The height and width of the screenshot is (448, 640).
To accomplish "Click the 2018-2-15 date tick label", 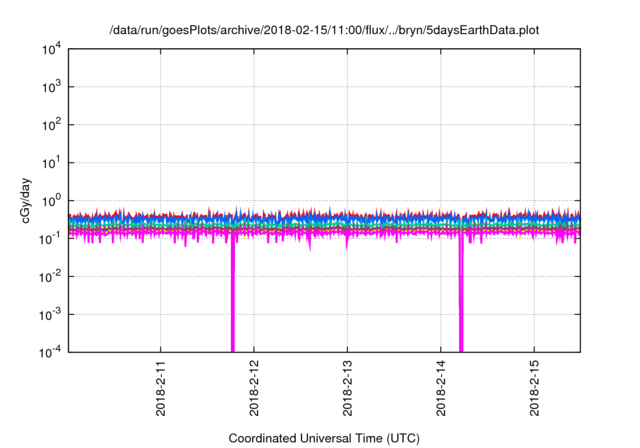I will click(534, 388).
